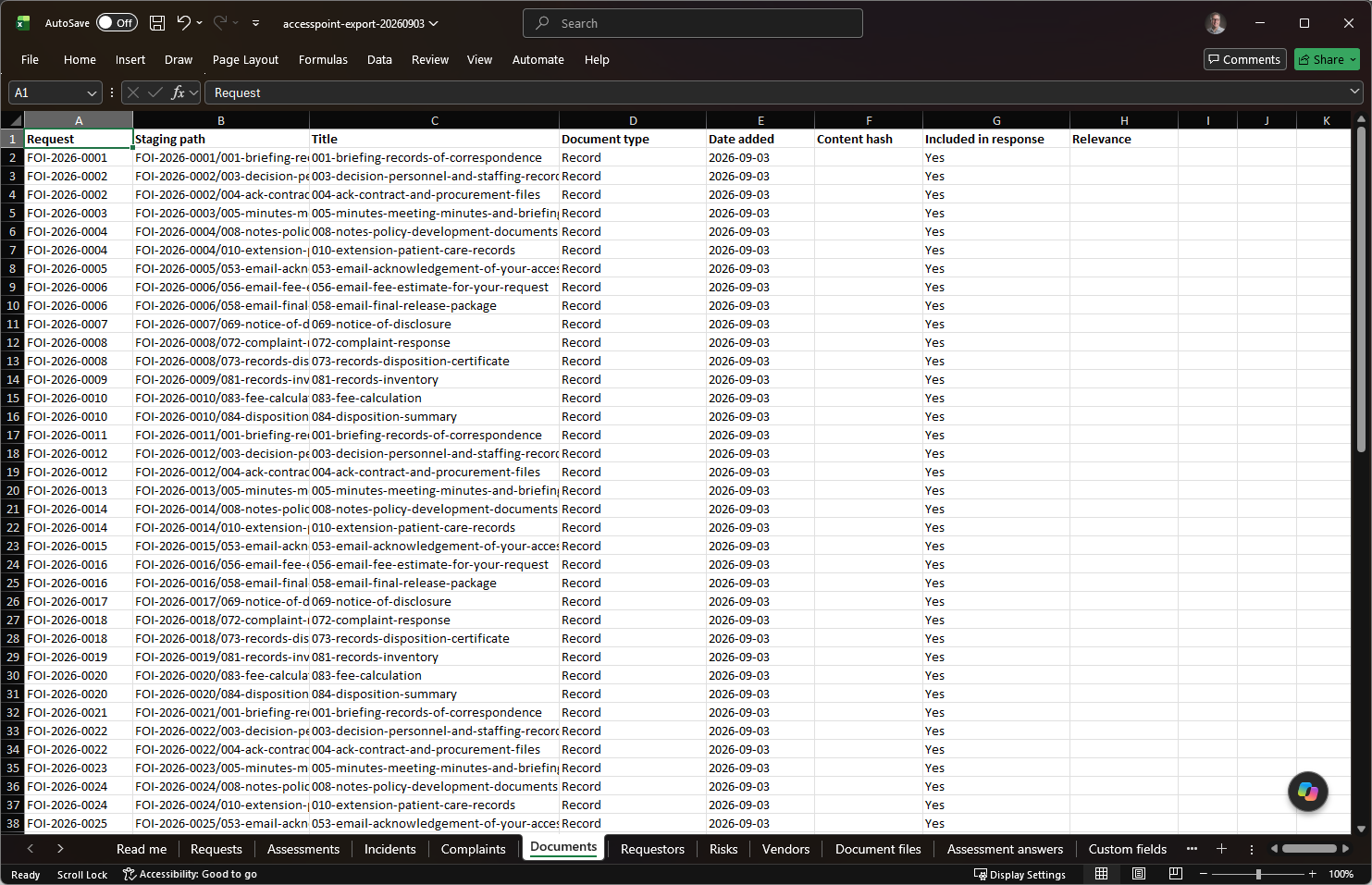Click the Redo arrow icon
Viewport: 1372px width, 885px height.
click(x=220, y=23)
